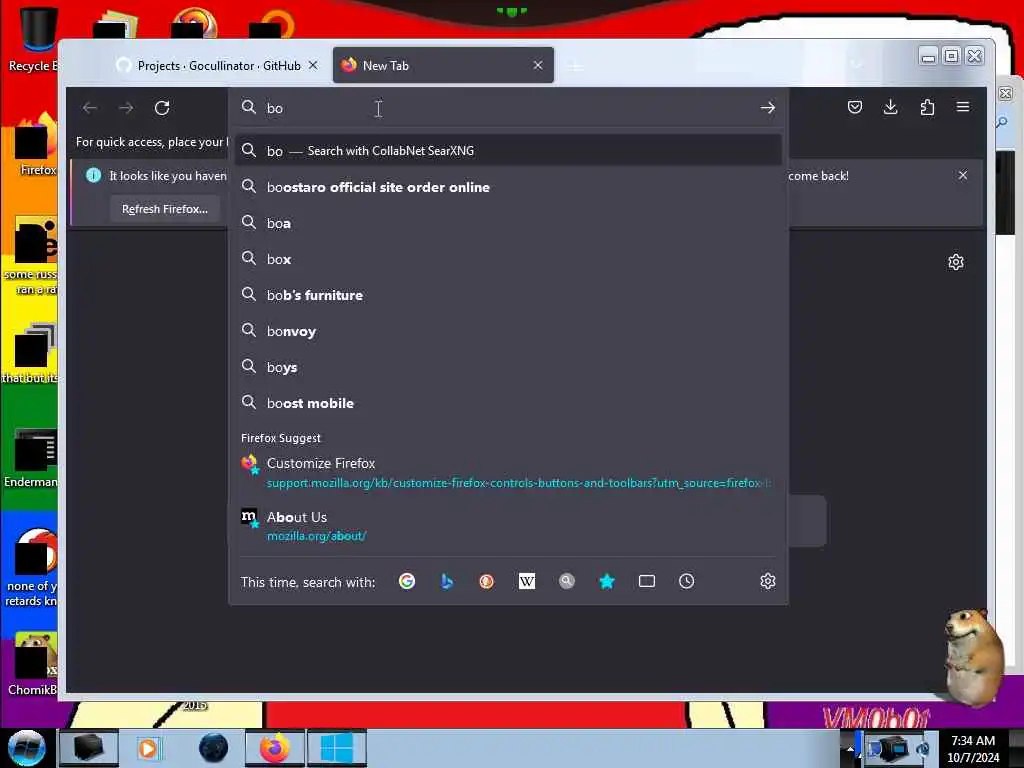Image resolution: width=1024 pixels, height=768 pixels.
Task: Search in open Tabs using tab icon
Action: click(x=647, y=581)
